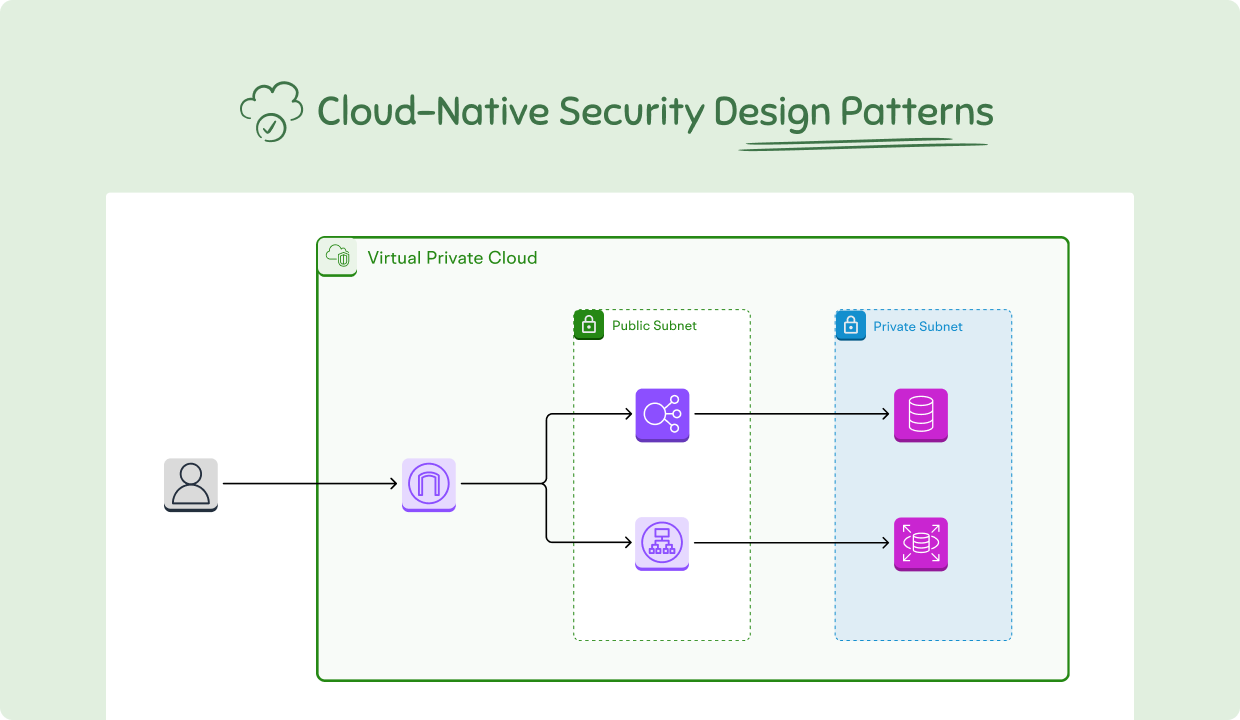
Task: Click the internet gateway icon
Action: pos(427,484)
